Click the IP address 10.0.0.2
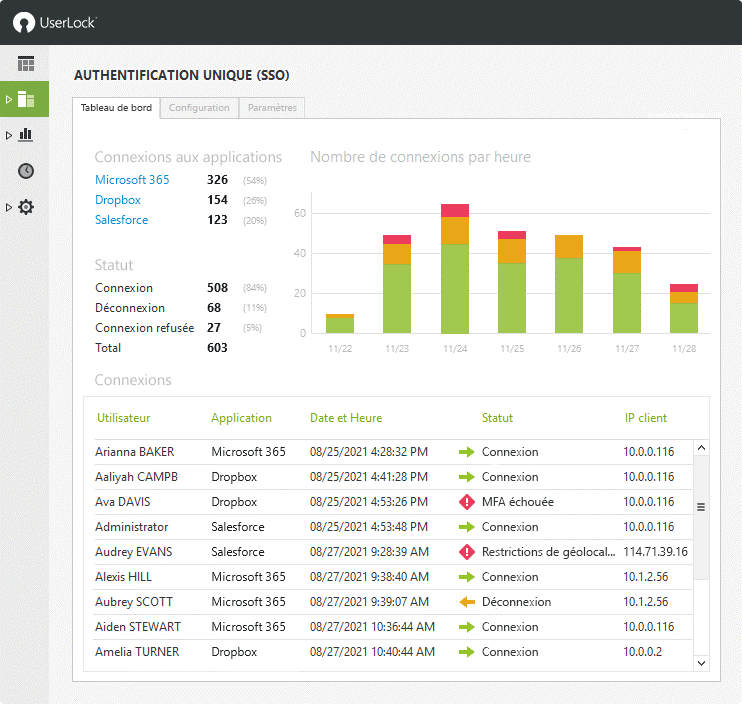The width and height of the screenshot is (742, 704). tap(643, 652)
